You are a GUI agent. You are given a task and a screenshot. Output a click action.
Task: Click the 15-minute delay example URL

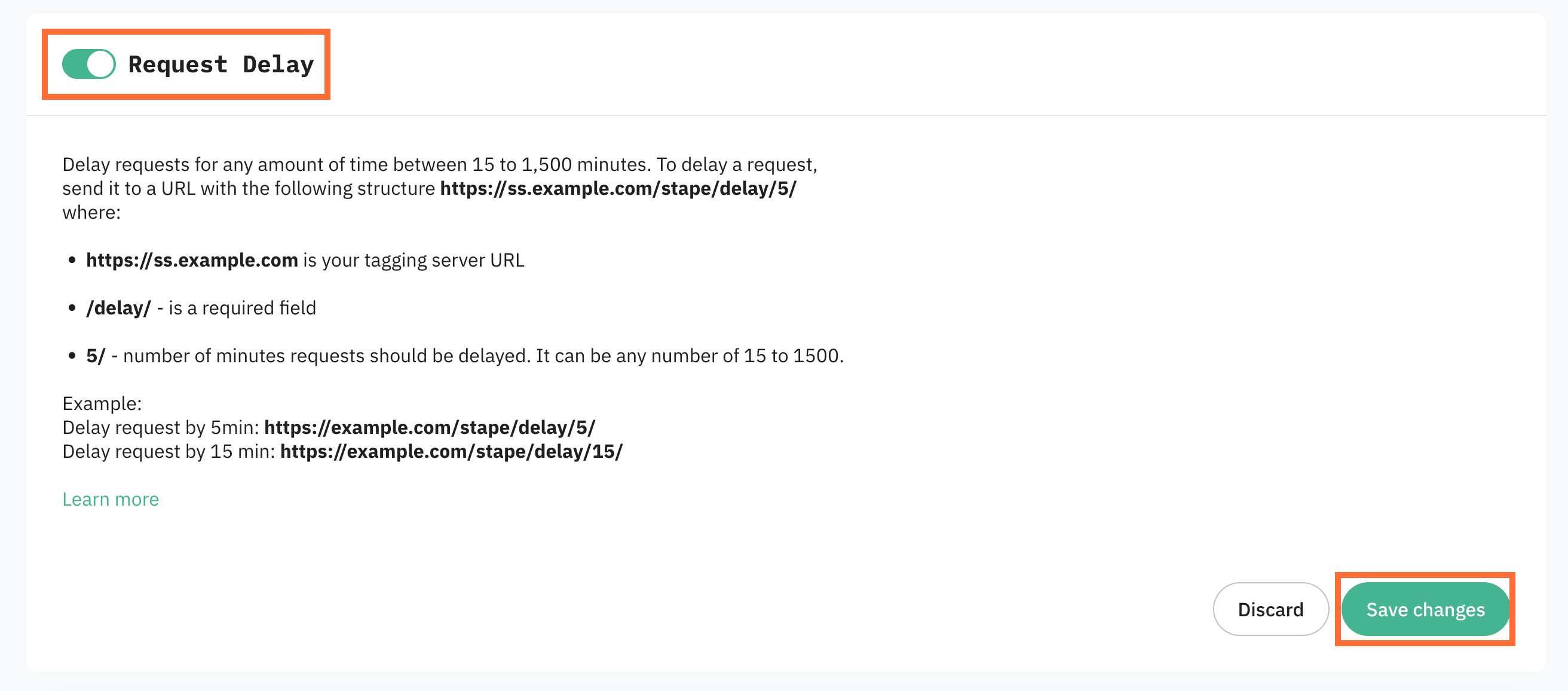click(x=452, y=451)
